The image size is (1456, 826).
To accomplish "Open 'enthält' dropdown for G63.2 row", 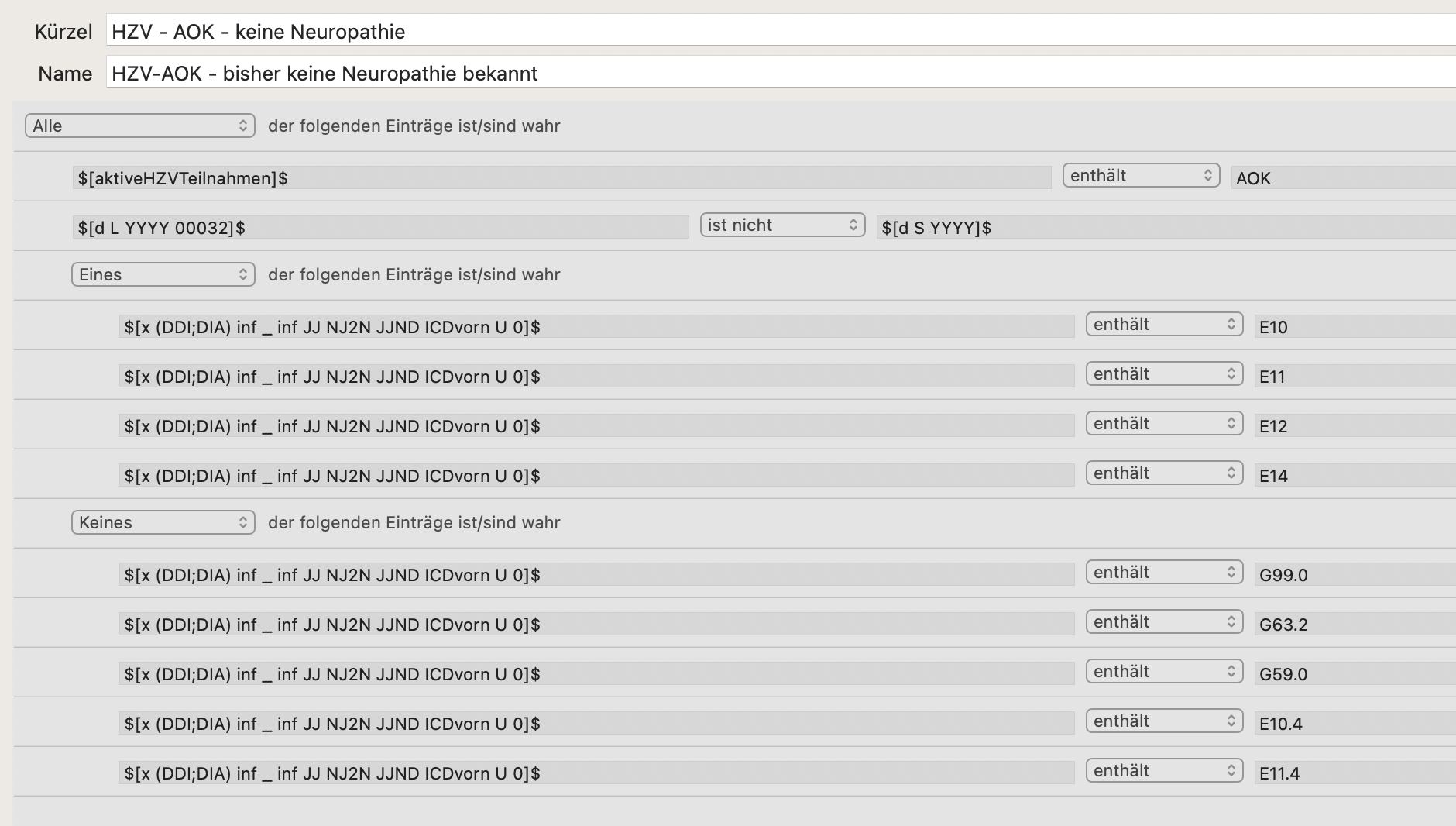I will click(1164, 622).
